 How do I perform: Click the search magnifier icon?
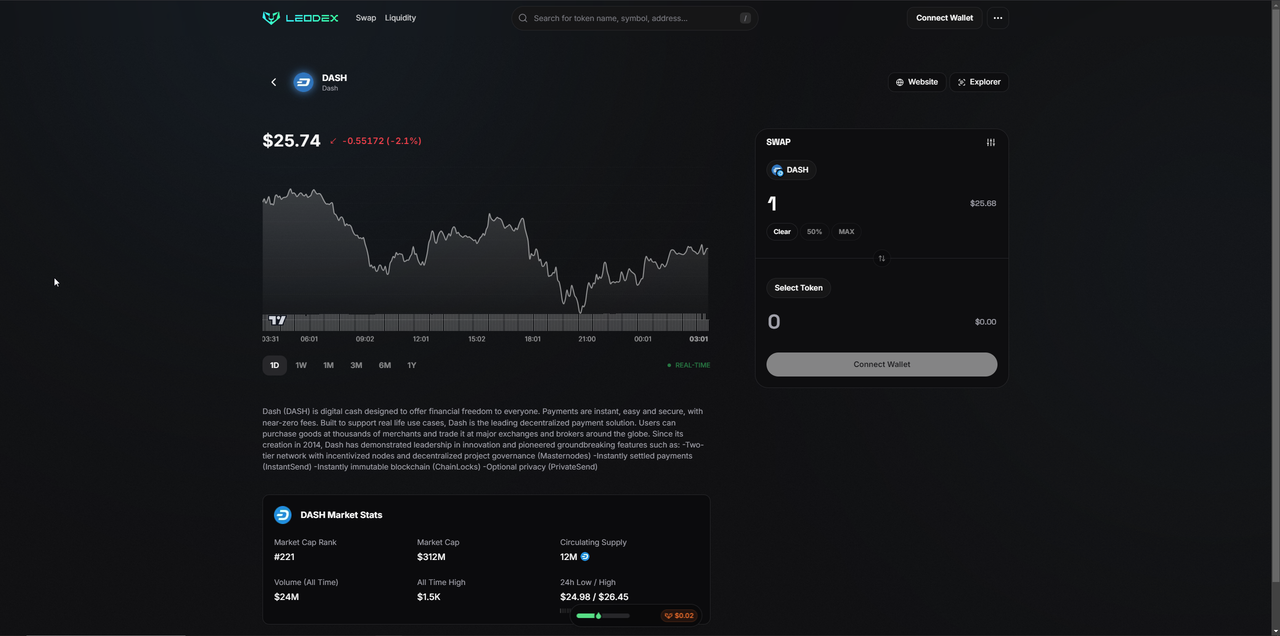[x=523, y=18]
